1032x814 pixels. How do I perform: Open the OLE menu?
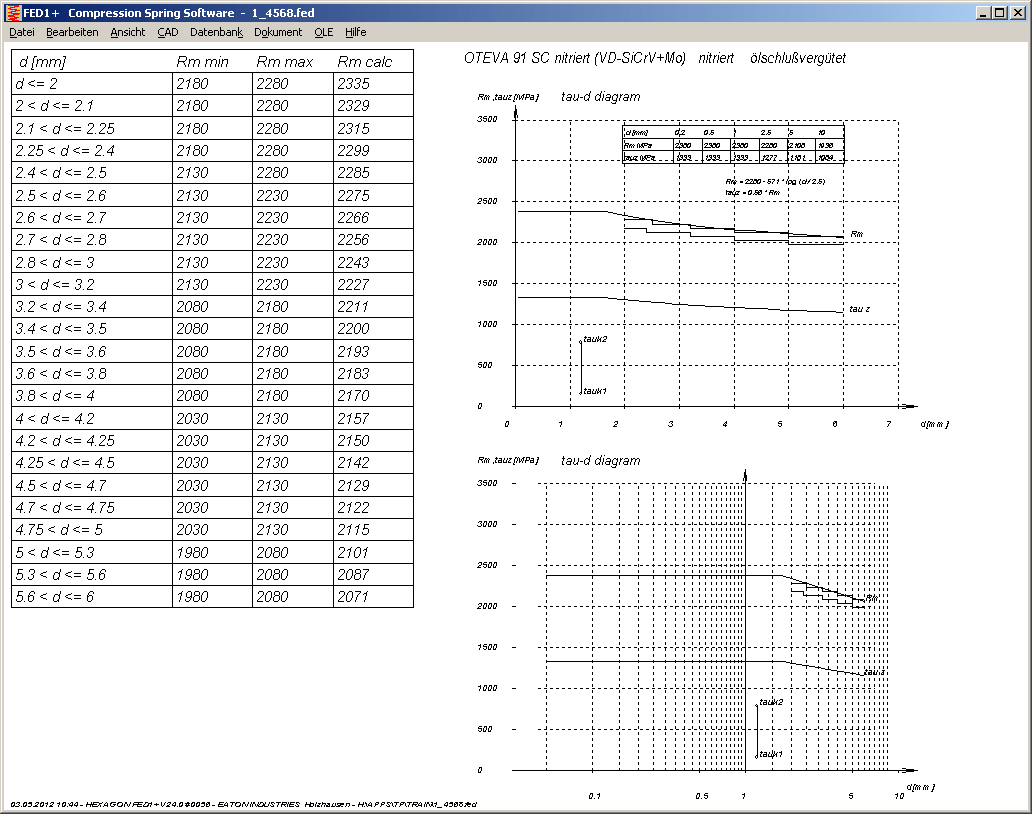coord(323,32)
